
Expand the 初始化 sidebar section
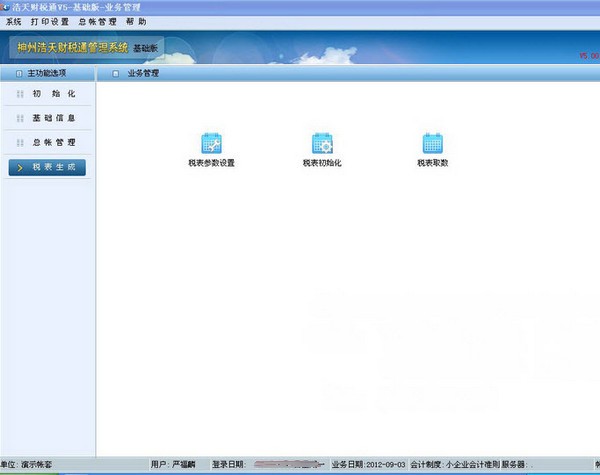(53, 94)
